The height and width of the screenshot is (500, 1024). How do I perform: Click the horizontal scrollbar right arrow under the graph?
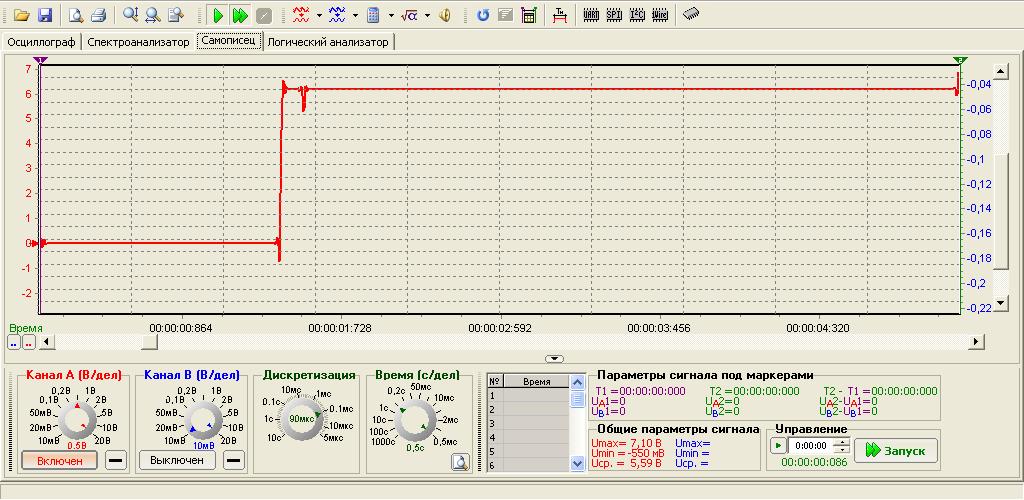click(977, 342)
